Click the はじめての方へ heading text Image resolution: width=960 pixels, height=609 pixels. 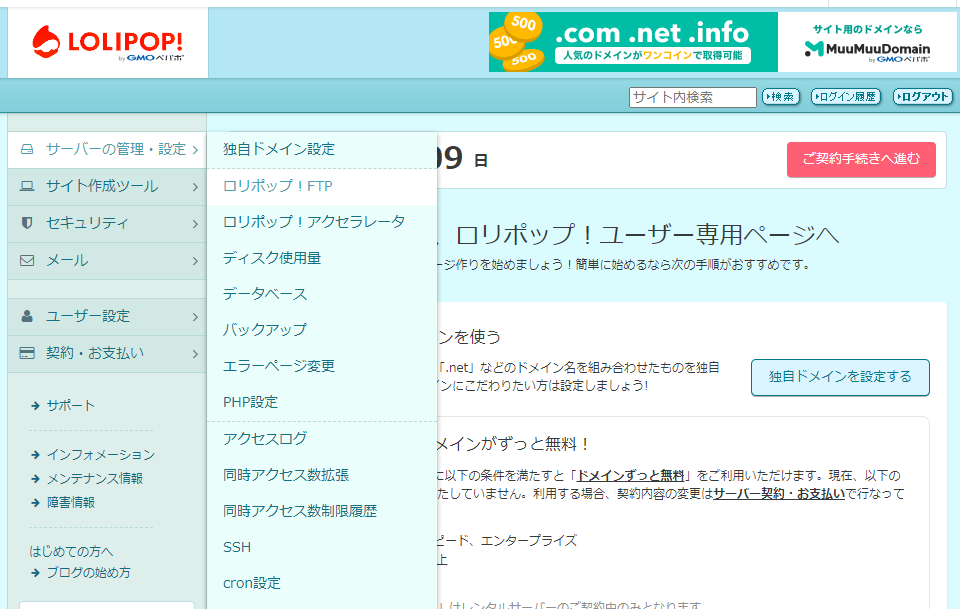point(71,551)
